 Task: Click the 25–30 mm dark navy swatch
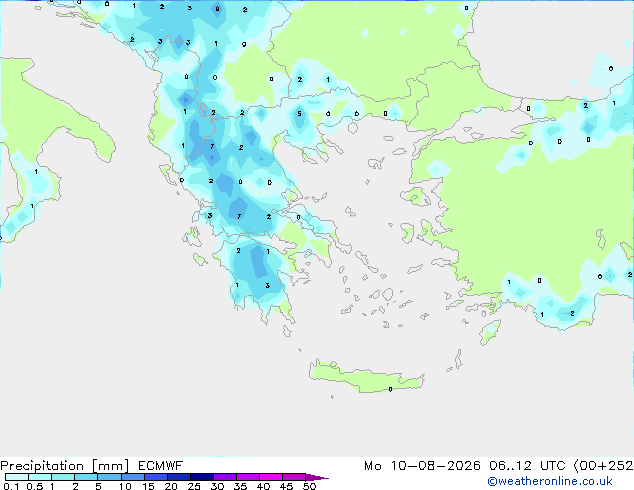pyautogui.click(x=202, y=477)
